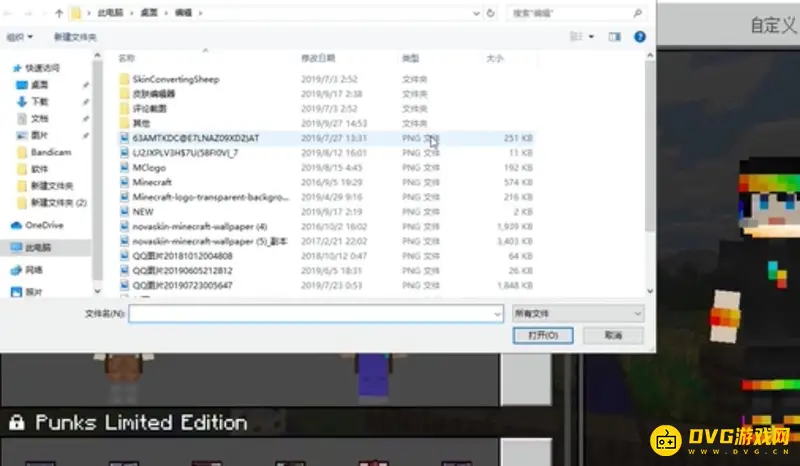Viewport: 800px width, 466px height.
Task: Open the SkinConvertingSheep folder
Action: 175,79
